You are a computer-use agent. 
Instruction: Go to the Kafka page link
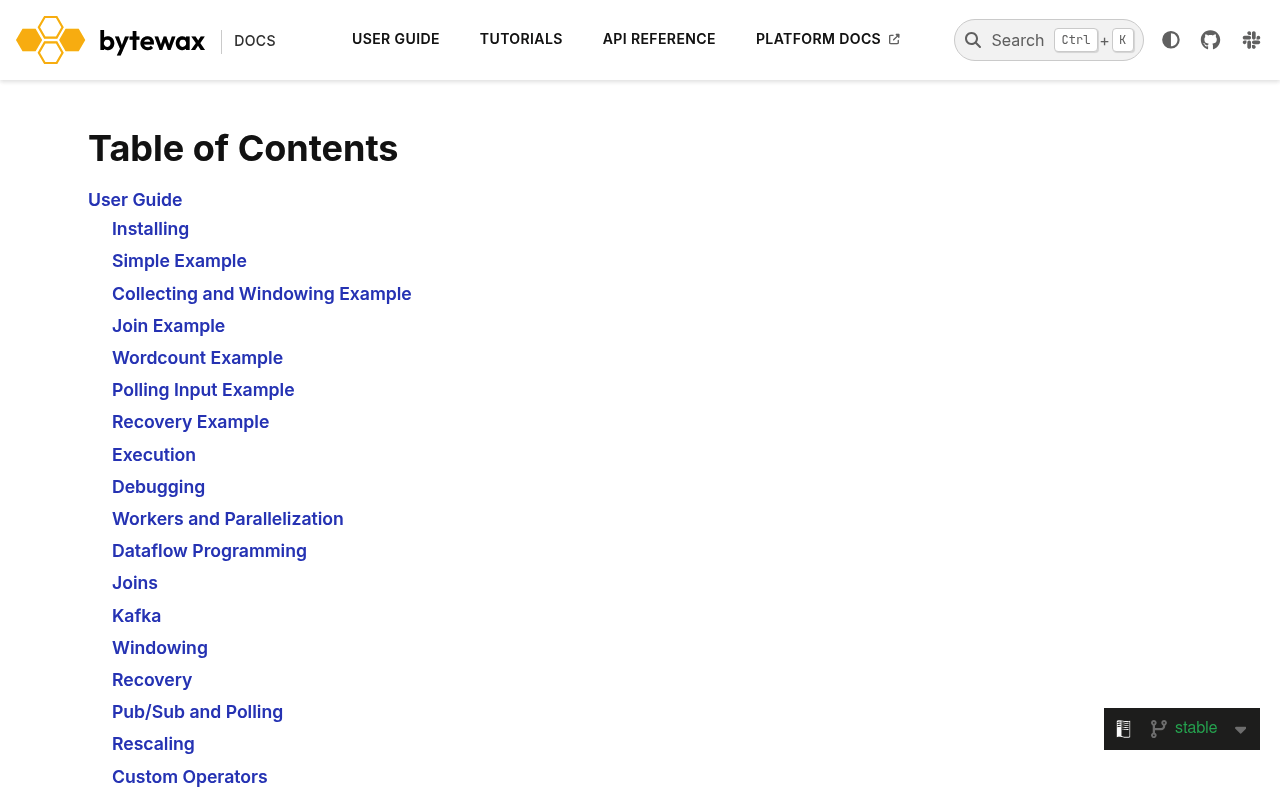136,616
